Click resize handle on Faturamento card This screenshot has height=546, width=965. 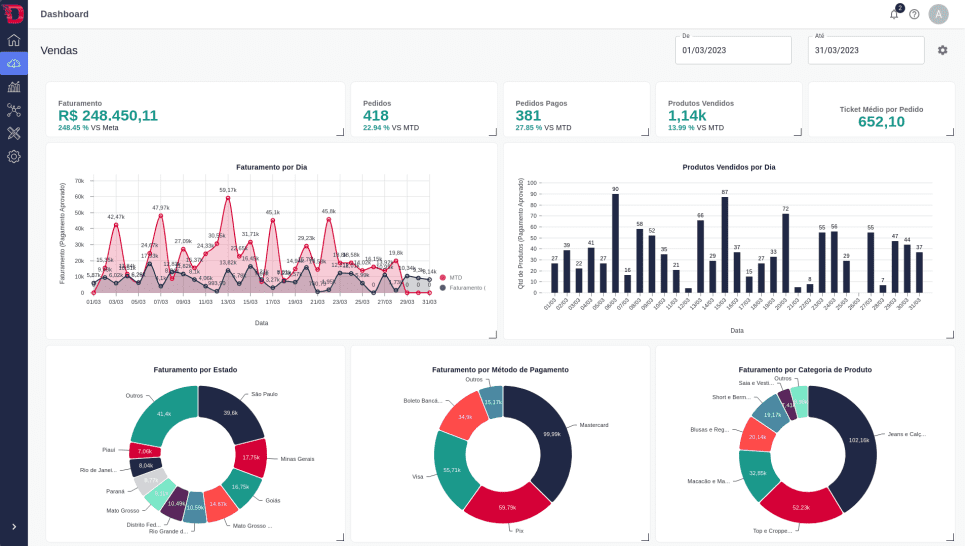340,132
